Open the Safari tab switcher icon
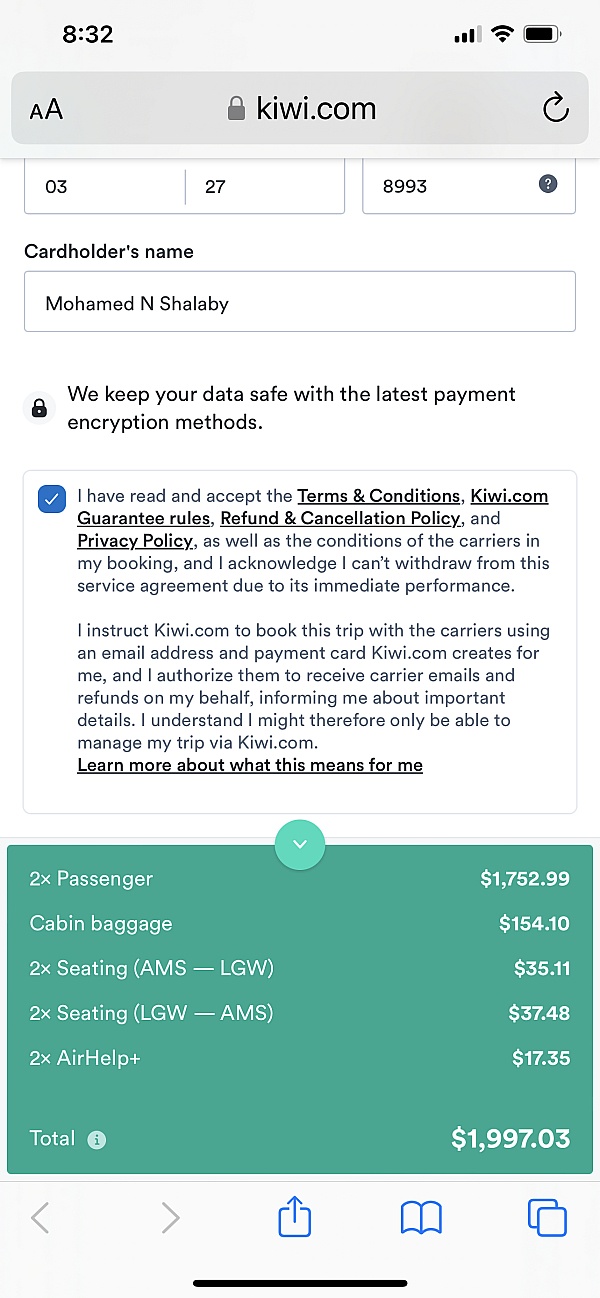Viewport: 600px width, 1298px height. tap(547, 1217)
